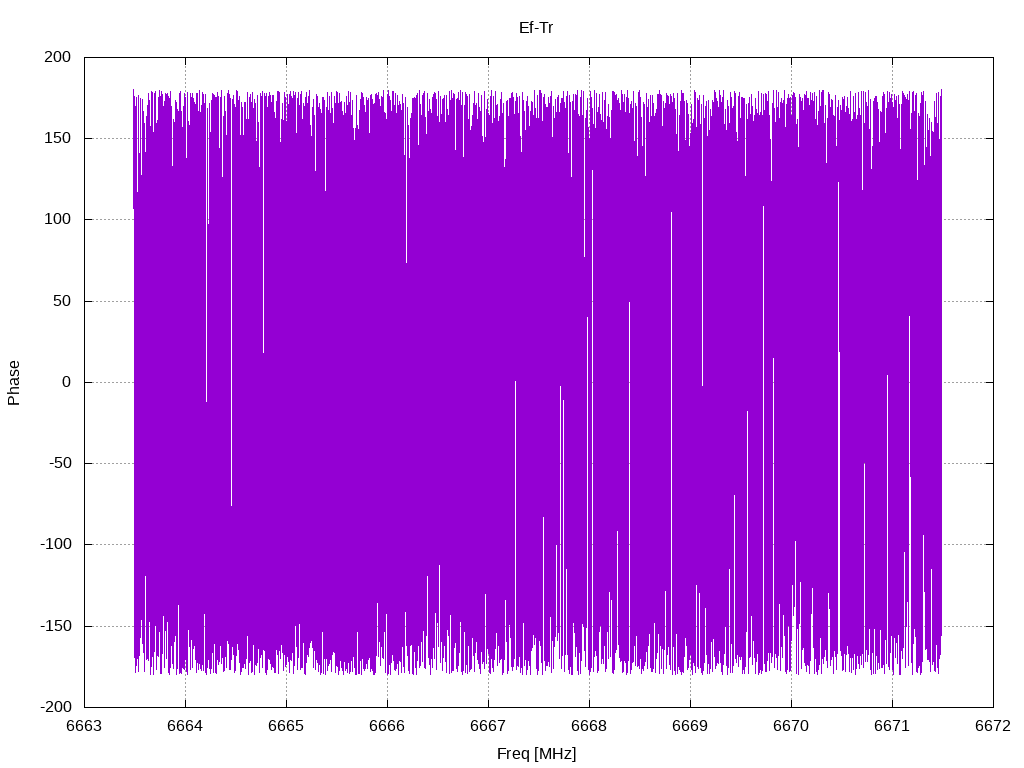Click x-axis tick label '6668'
Image resolution: width=1024 pixels, height=768 pixels.
tap(589, 726)
